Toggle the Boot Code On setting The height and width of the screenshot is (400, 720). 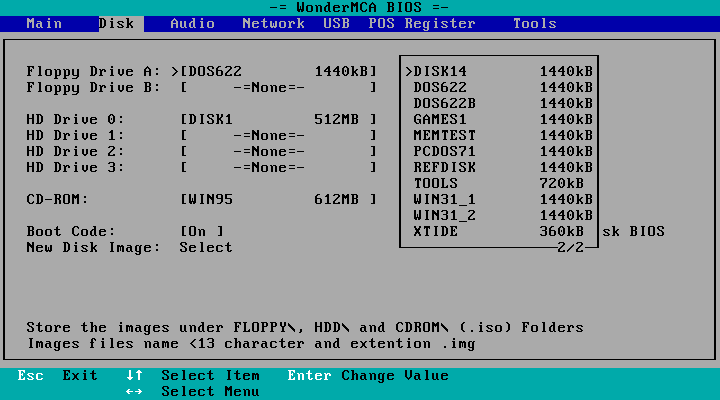[x=202, y=231]
